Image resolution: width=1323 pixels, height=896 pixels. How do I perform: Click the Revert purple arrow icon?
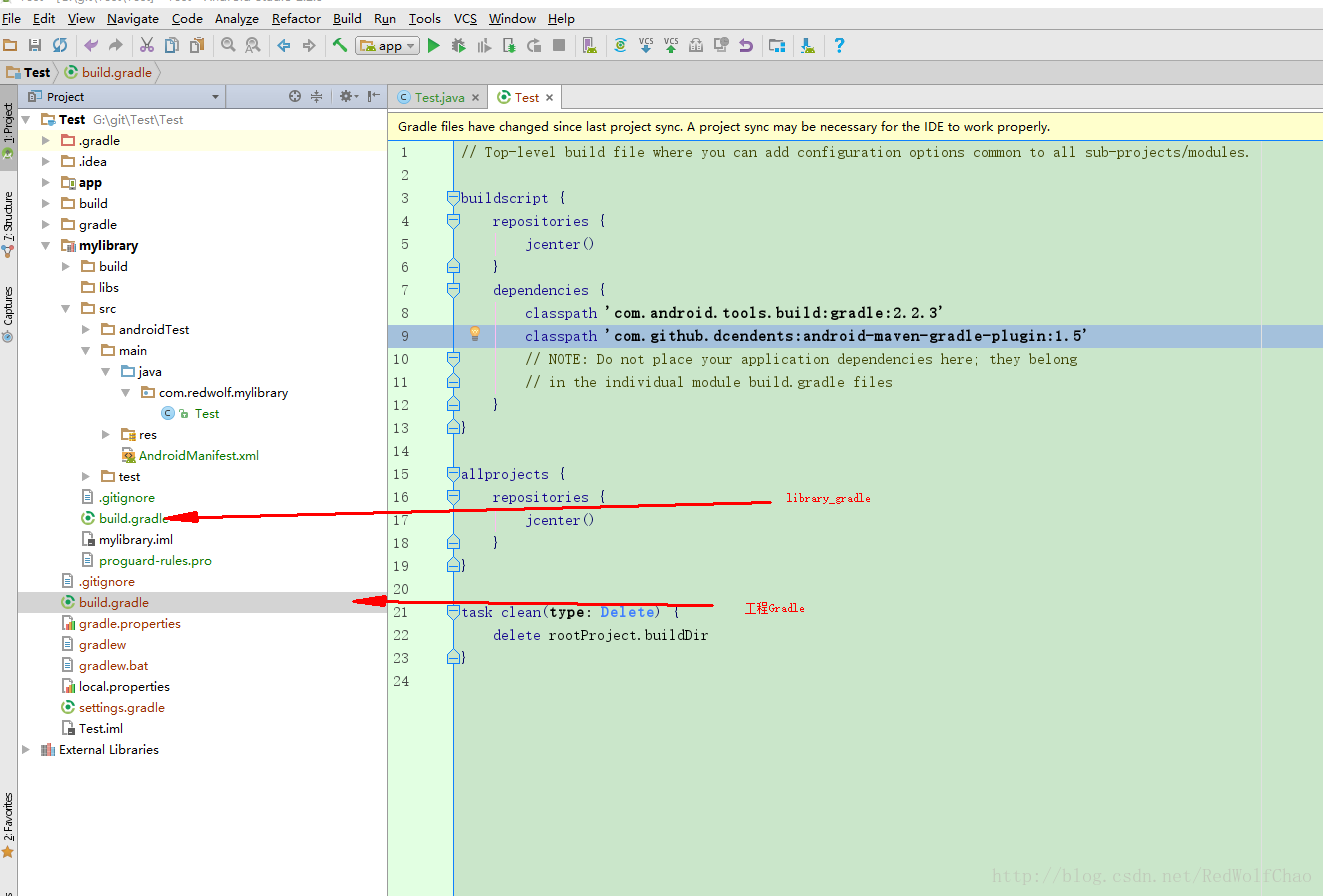coord(746,45)
